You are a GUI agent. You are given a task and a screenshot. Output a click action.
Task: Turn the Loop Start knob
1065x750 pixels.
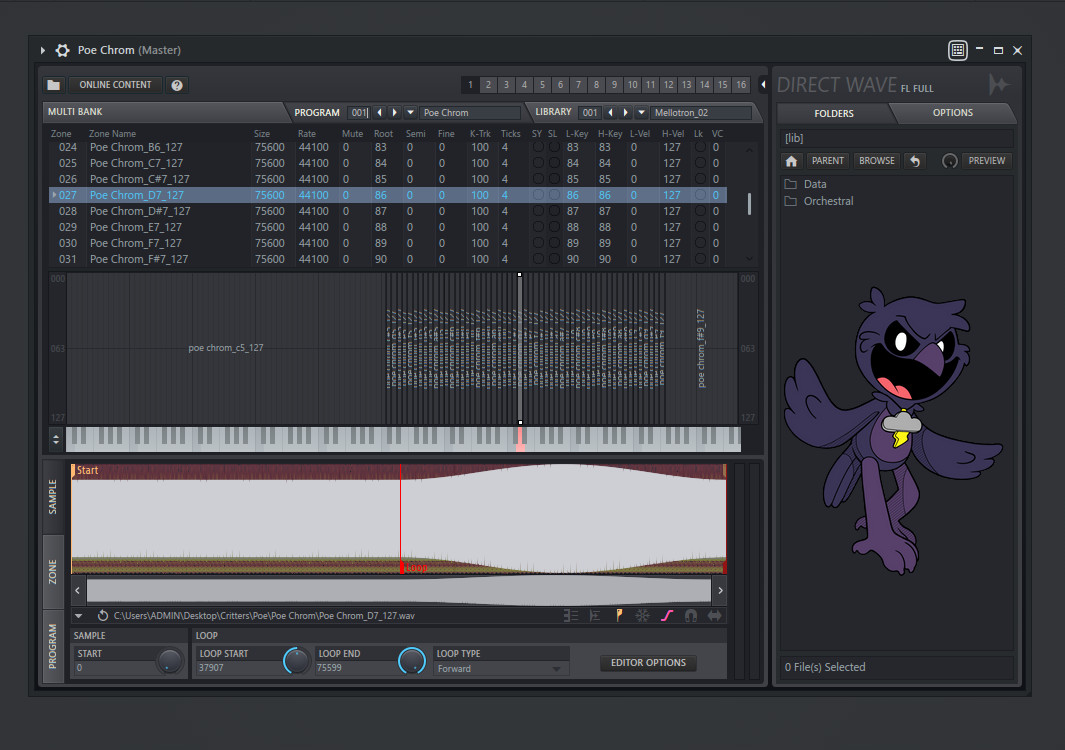[297, 661]
